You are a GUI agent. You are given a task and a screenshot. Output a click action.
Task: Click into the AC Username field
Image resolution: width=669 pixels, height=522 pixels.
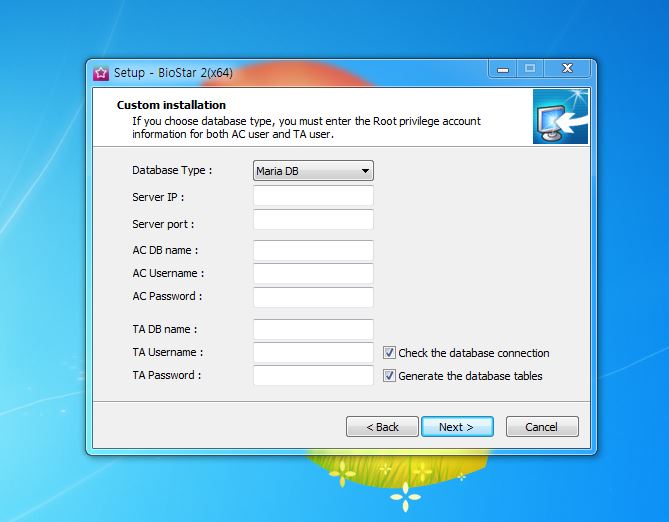(313, 274)
